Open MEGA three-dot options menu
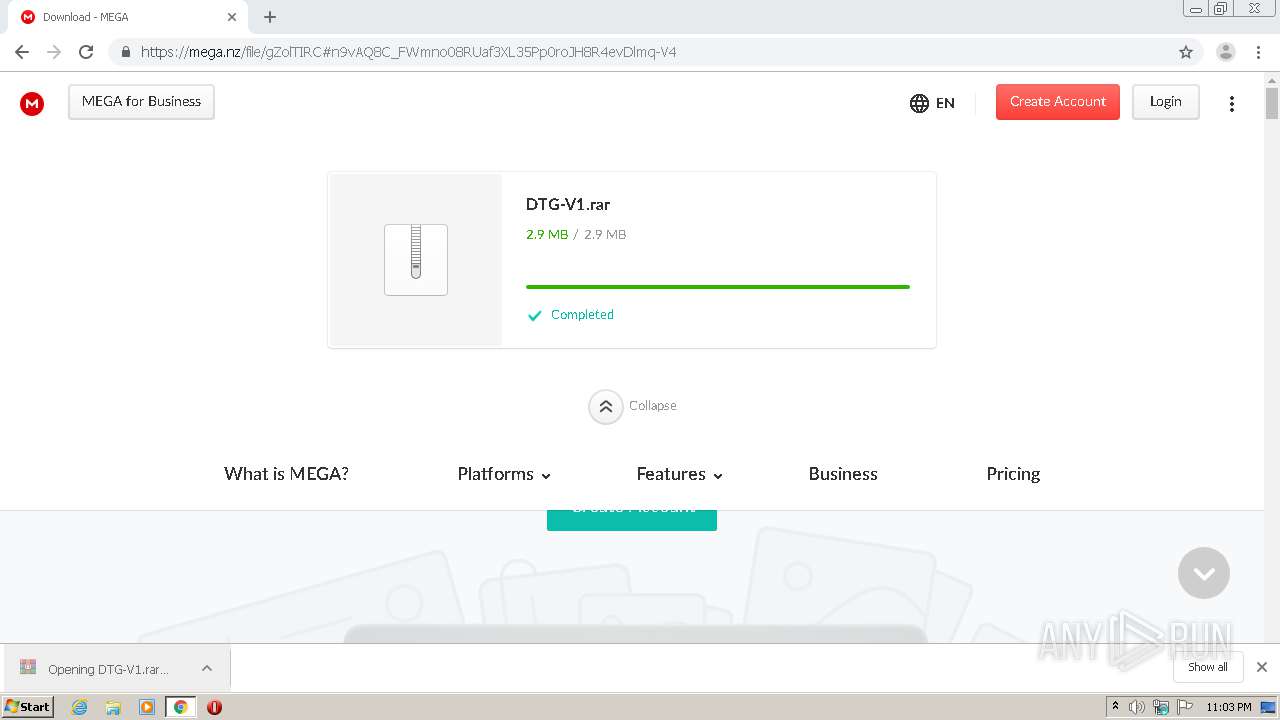The width and height of the screenshot is (1280, 720). [1232, 103]
